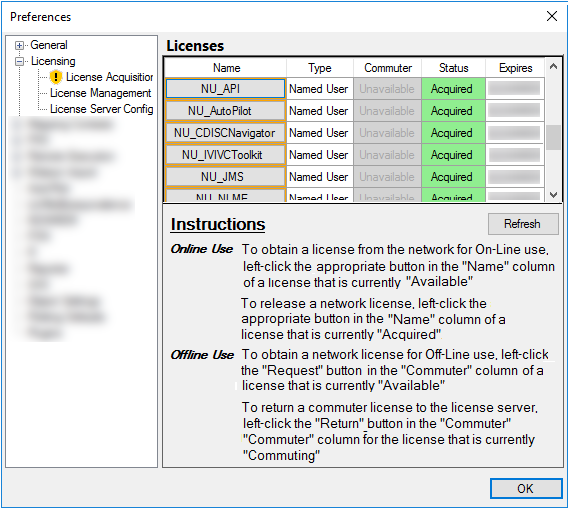The height and width of the screenshot is (509, 569).
Task: Click the Name column header
Action: (x=226, y=68)
